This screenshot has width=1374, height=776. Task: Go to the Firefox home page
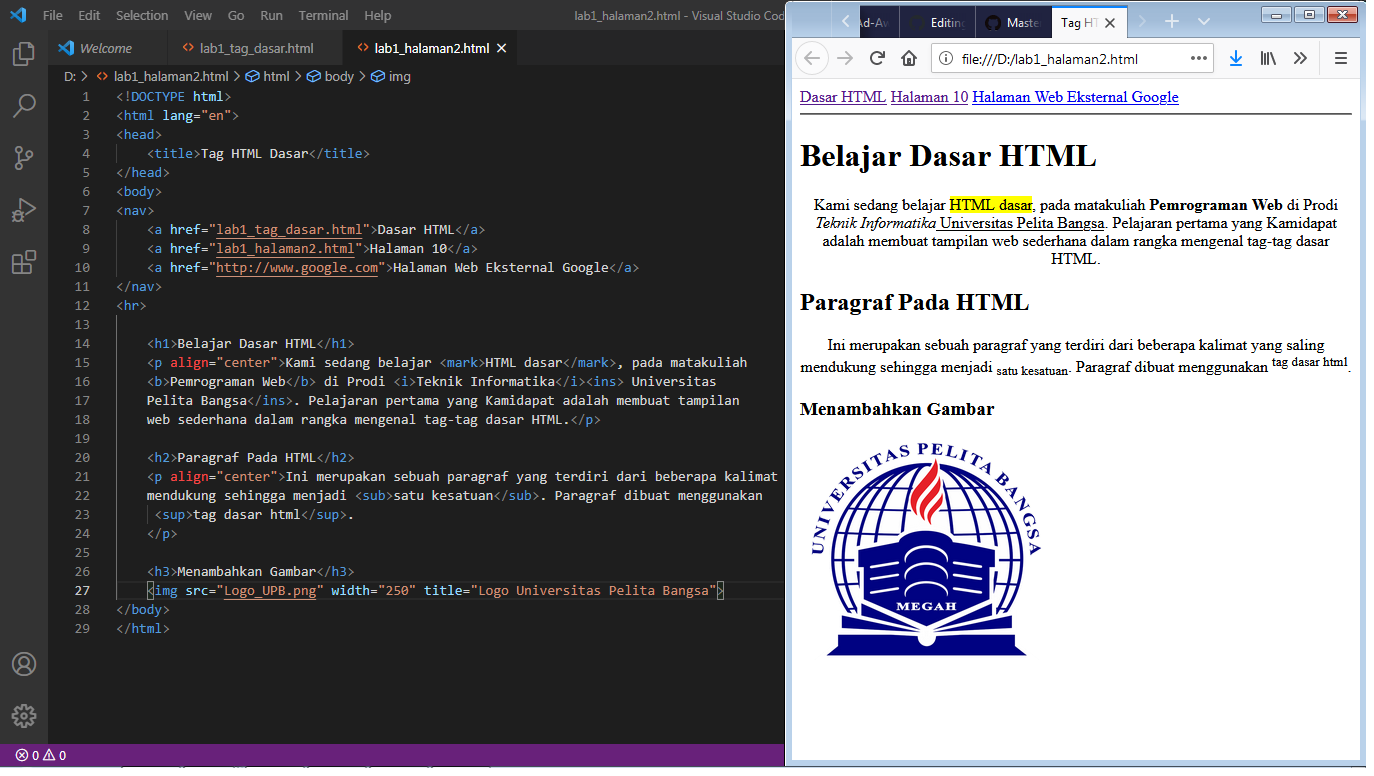point(909,58)
